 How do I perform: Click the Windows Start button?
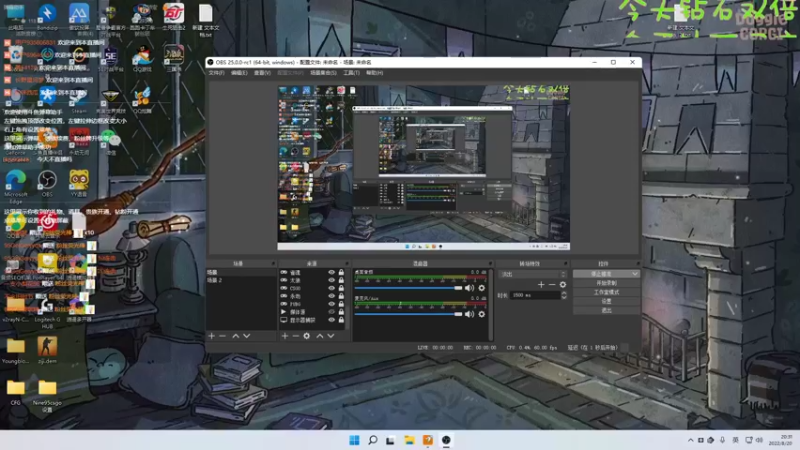click(x=354, y=440)
